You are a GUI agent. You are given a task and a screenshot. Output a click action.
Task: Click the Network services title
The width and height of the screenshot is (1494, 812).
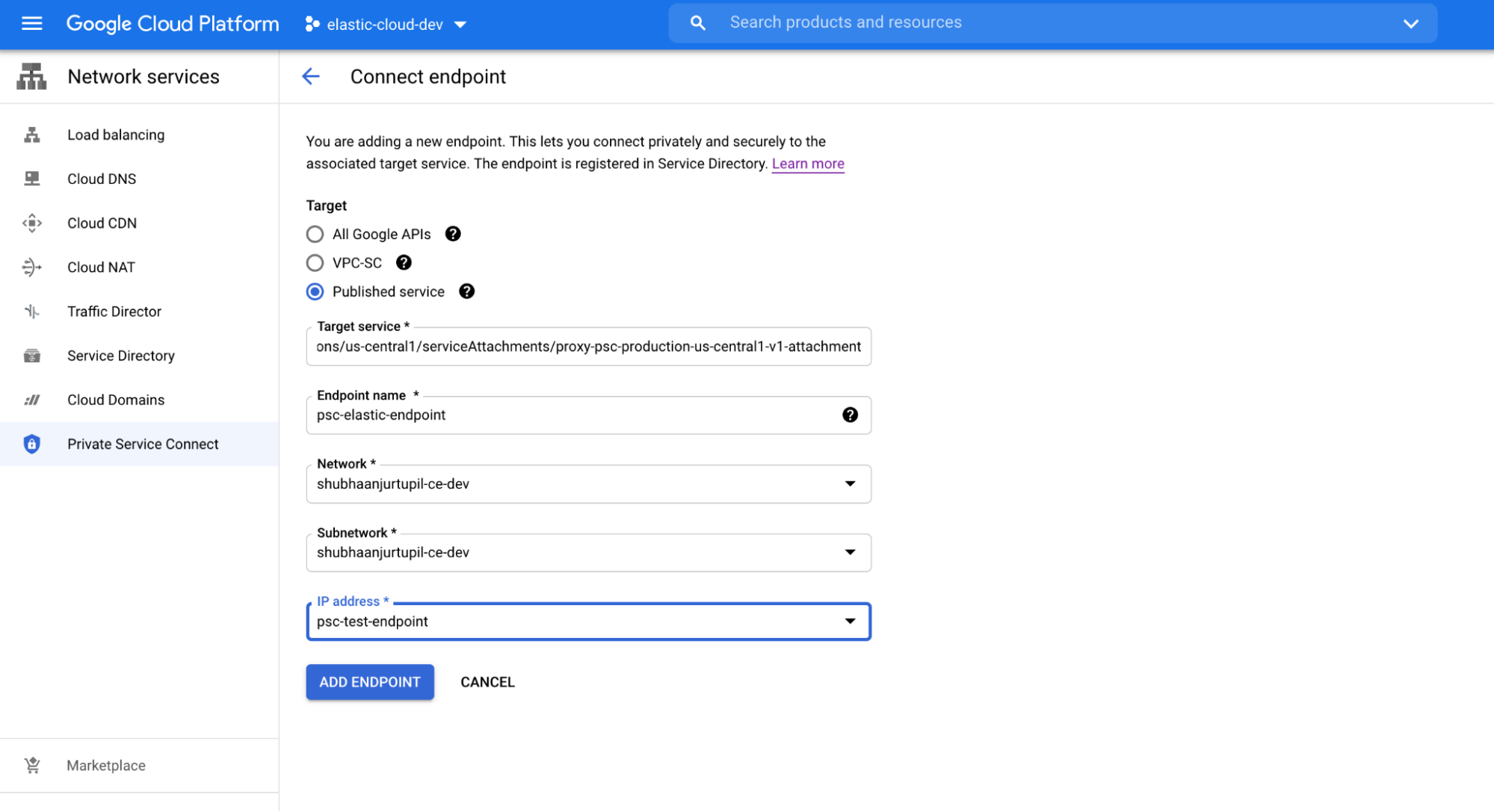143,77
